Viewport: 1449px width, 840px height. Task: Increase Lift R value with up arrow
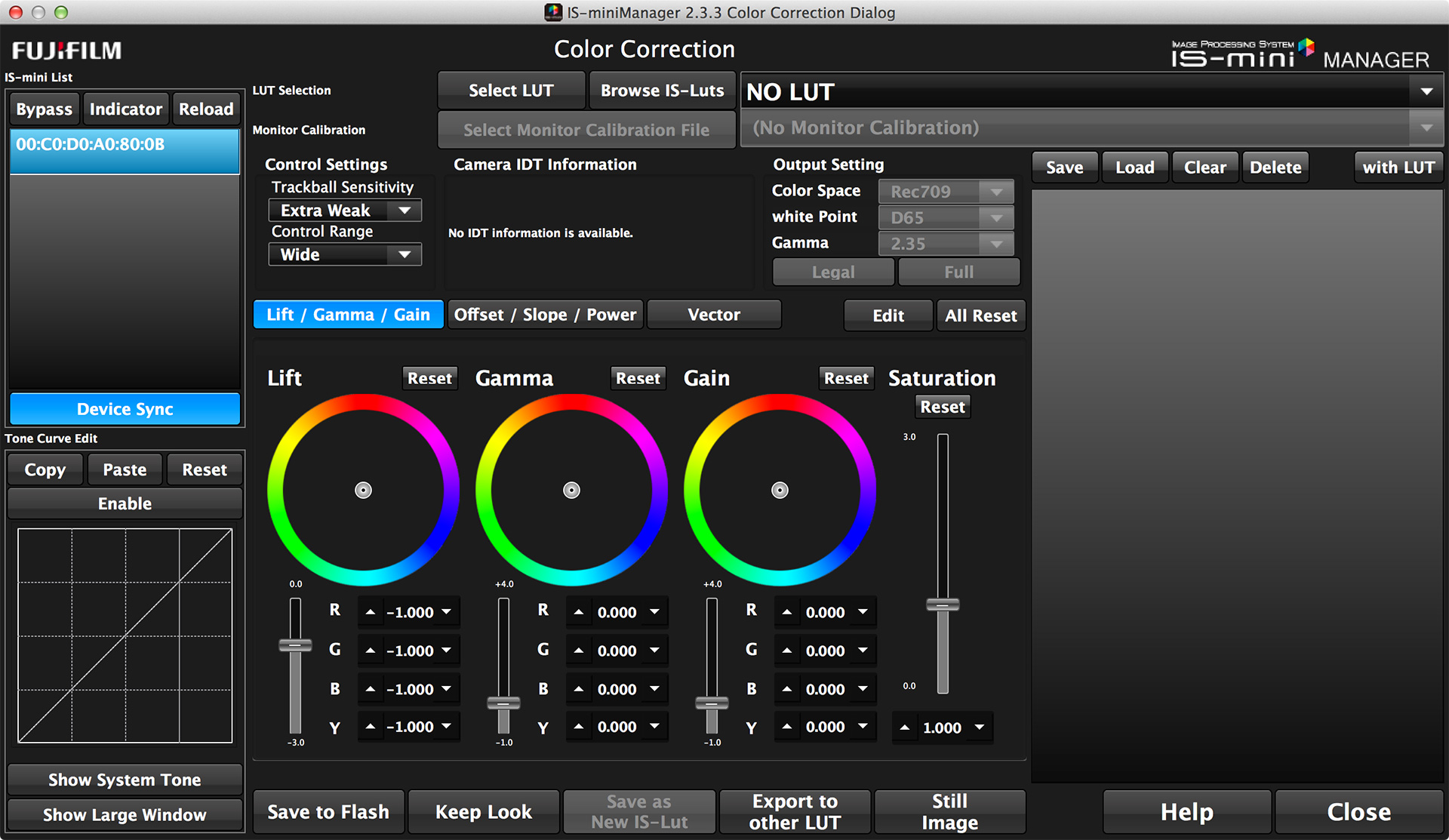click(x=371, y=612)
